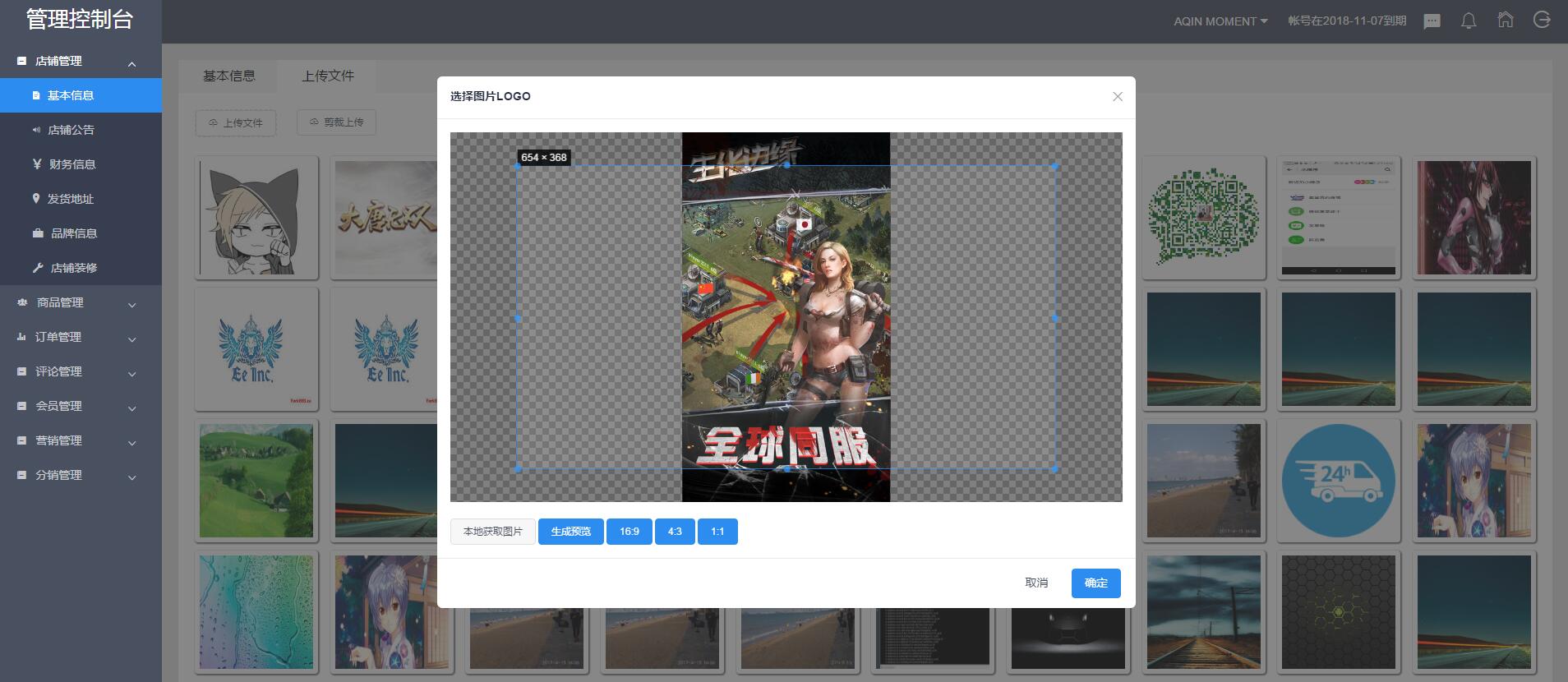
Task: Expand the 会员管理 menu section
Action: click(x=81, y=406)
